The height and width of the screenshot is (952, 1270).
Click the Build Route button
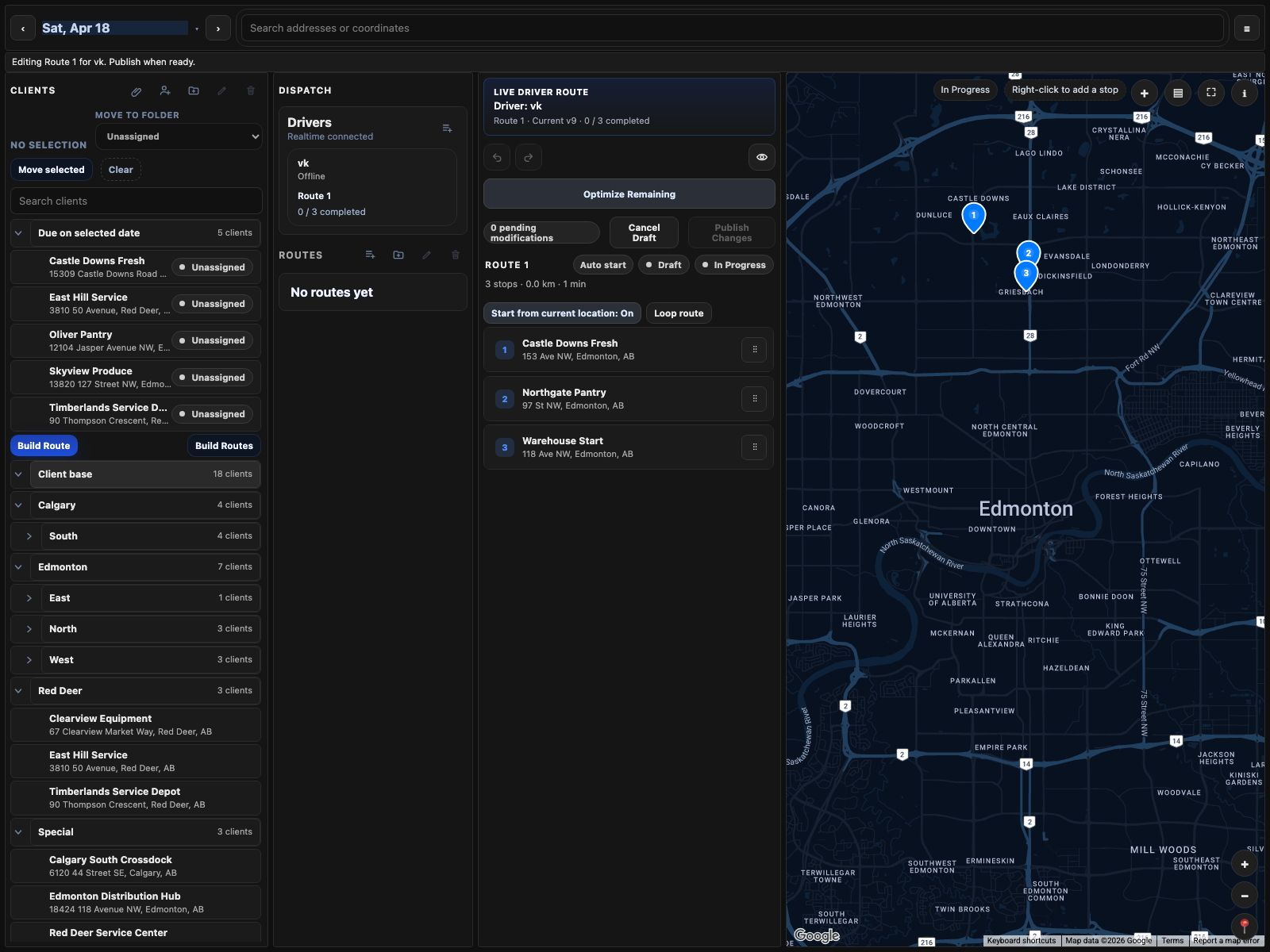(44, 446)
